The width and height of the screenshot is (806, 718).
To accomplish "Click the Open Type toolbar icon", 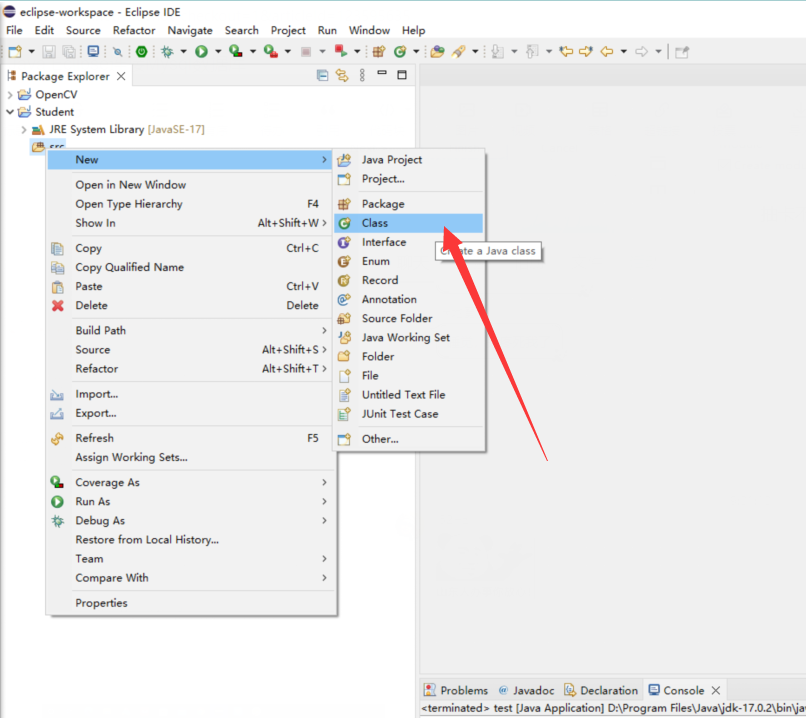I will point(437,51).
